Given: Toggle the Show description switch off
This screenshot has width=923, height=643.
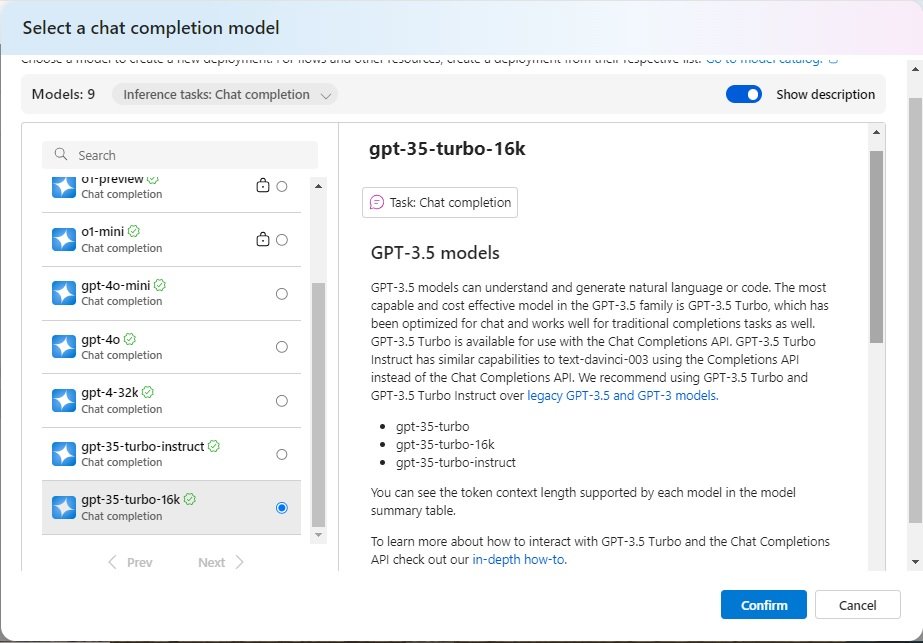Looking at the screenshot, I should pyautogui.click(x=743, y=94).
